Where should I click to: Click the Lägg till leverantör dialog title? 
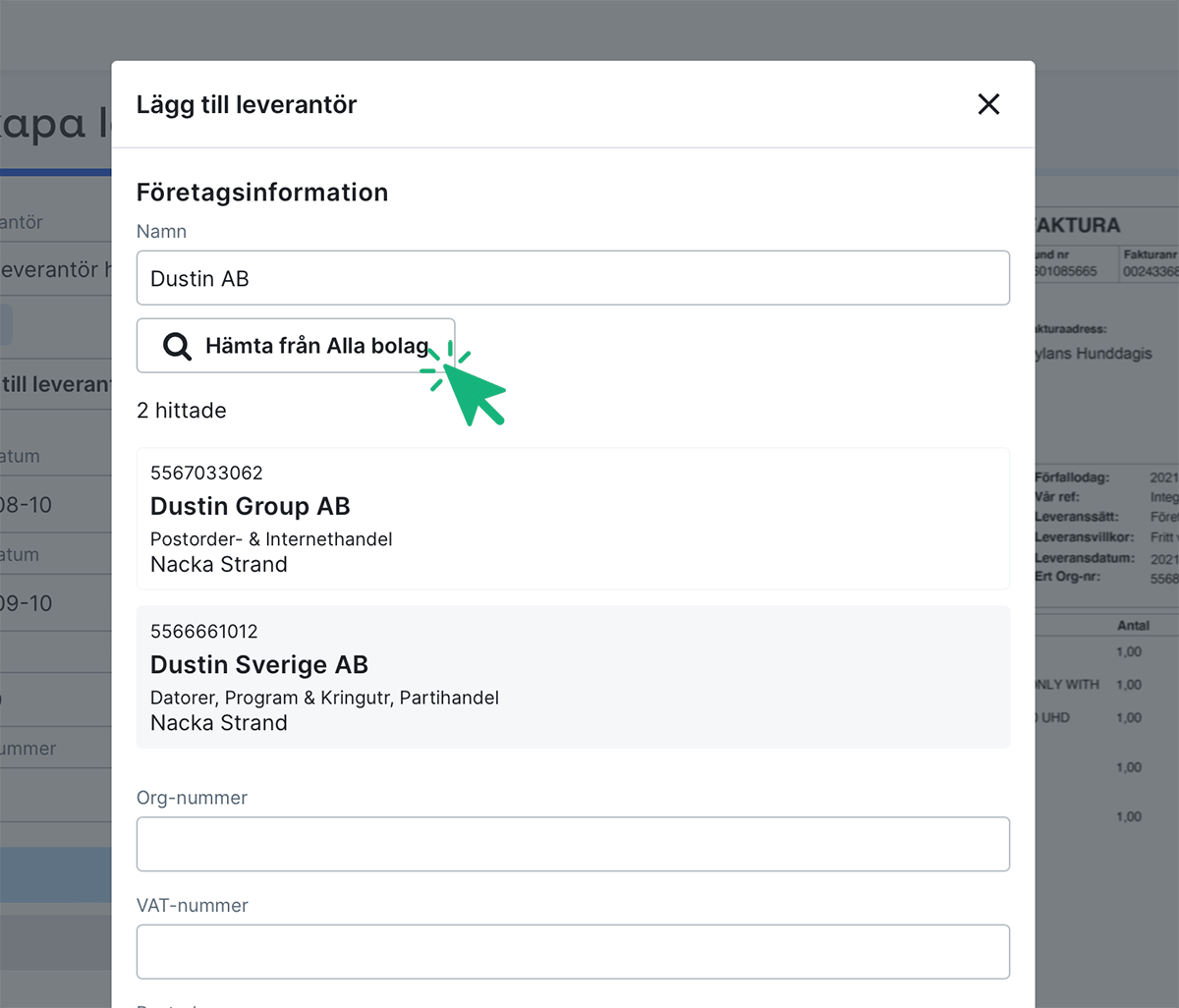[x=247, y=104]
